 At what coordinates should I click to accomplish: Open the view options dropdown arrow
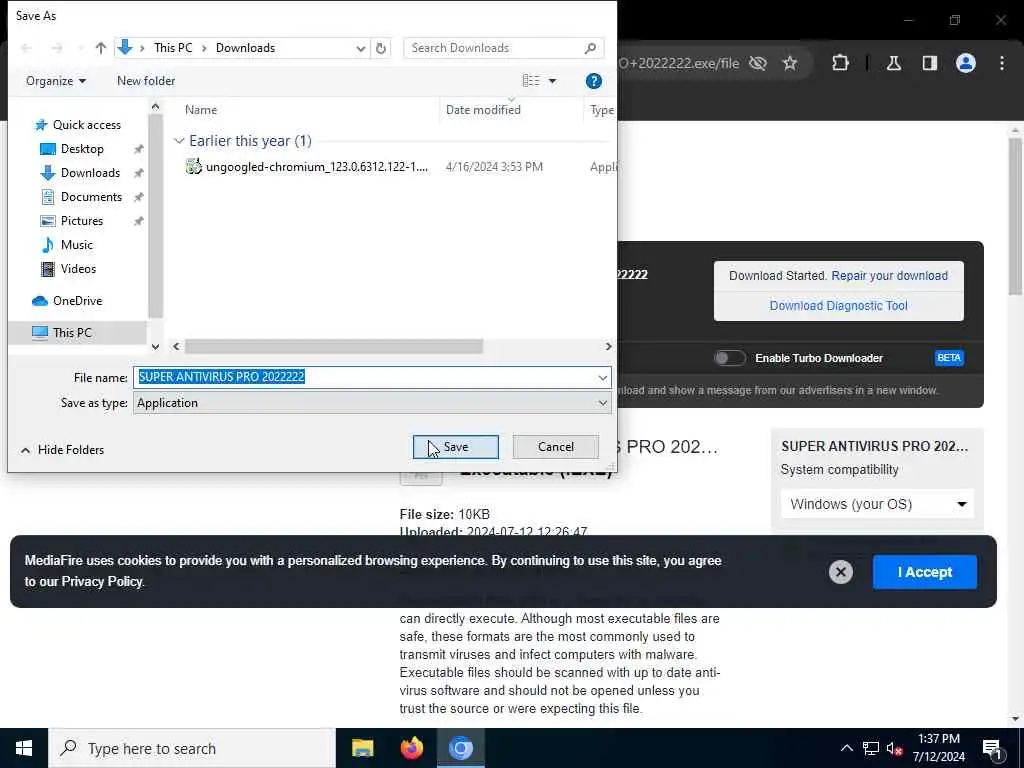552,81
